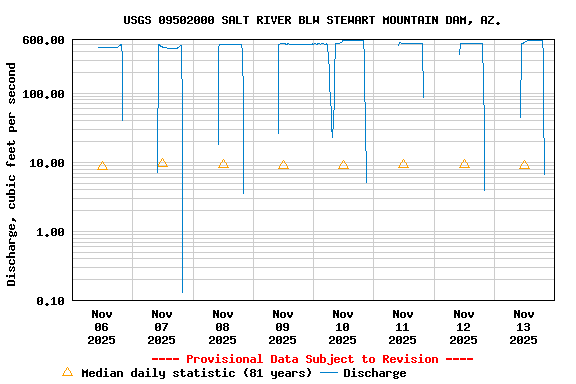Click the orange triangle icon in the legend
576x384 pixels.
[x=68, y=372]
